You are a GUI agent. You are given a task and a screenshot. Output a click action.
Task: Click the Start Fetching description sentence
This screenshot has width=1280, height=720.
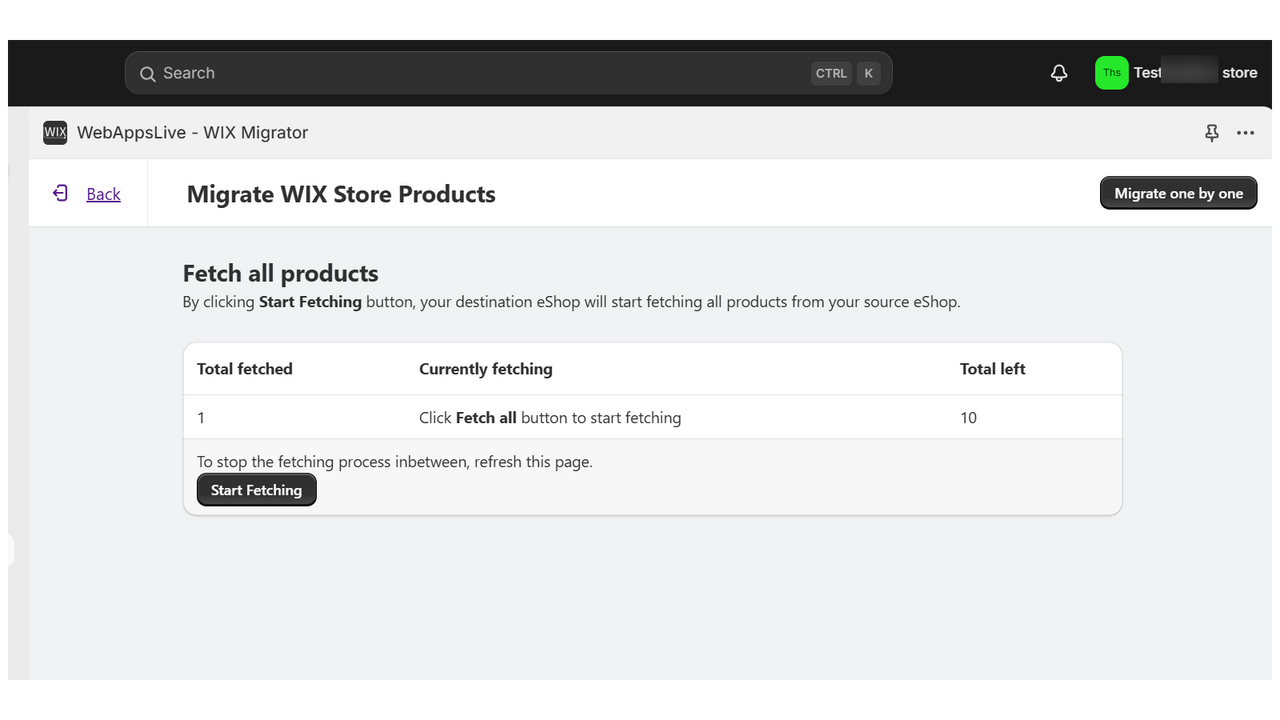click(571, 302)
